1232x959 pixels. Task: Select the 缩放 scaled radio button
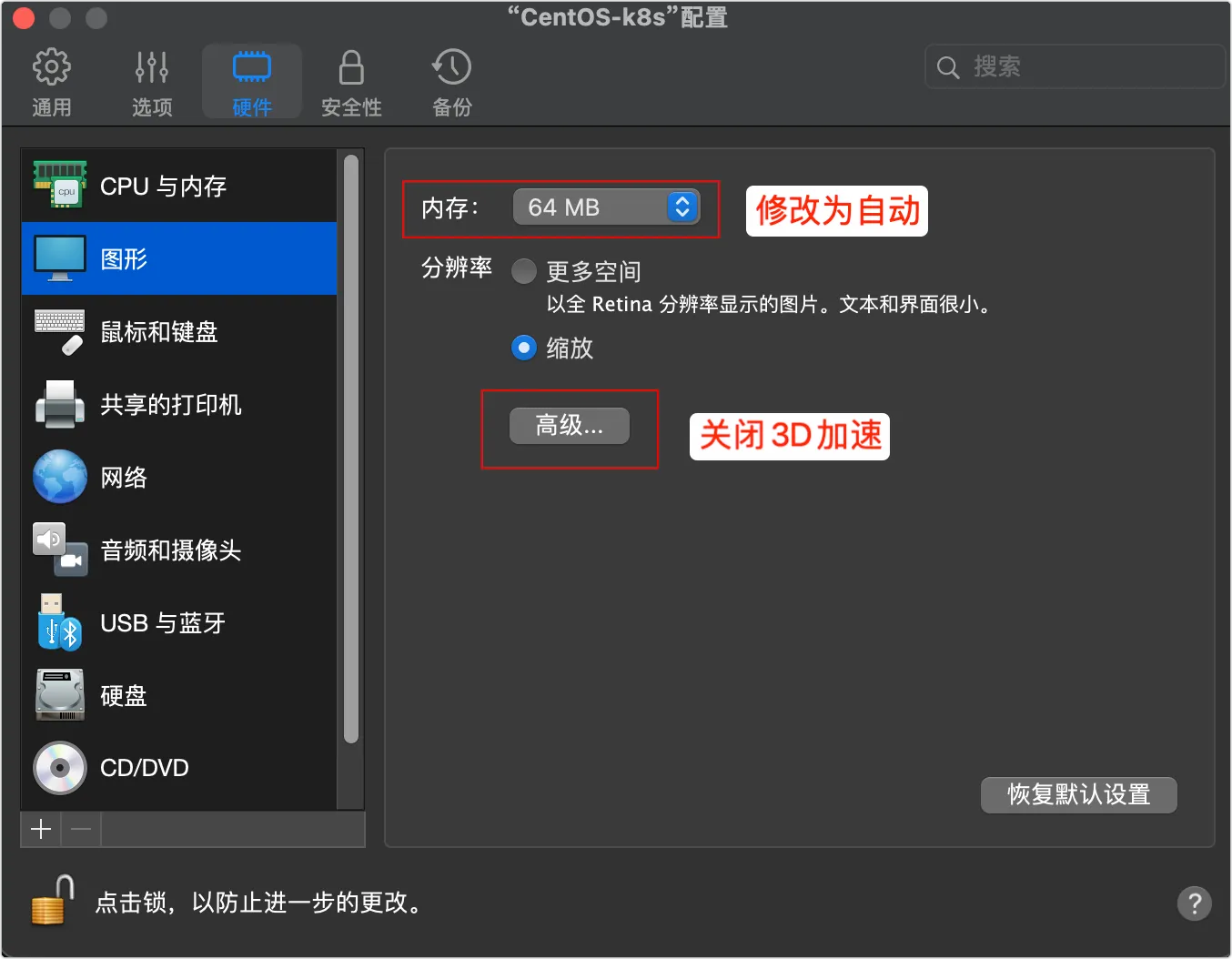pyautogui.click(x=524, y=348)
